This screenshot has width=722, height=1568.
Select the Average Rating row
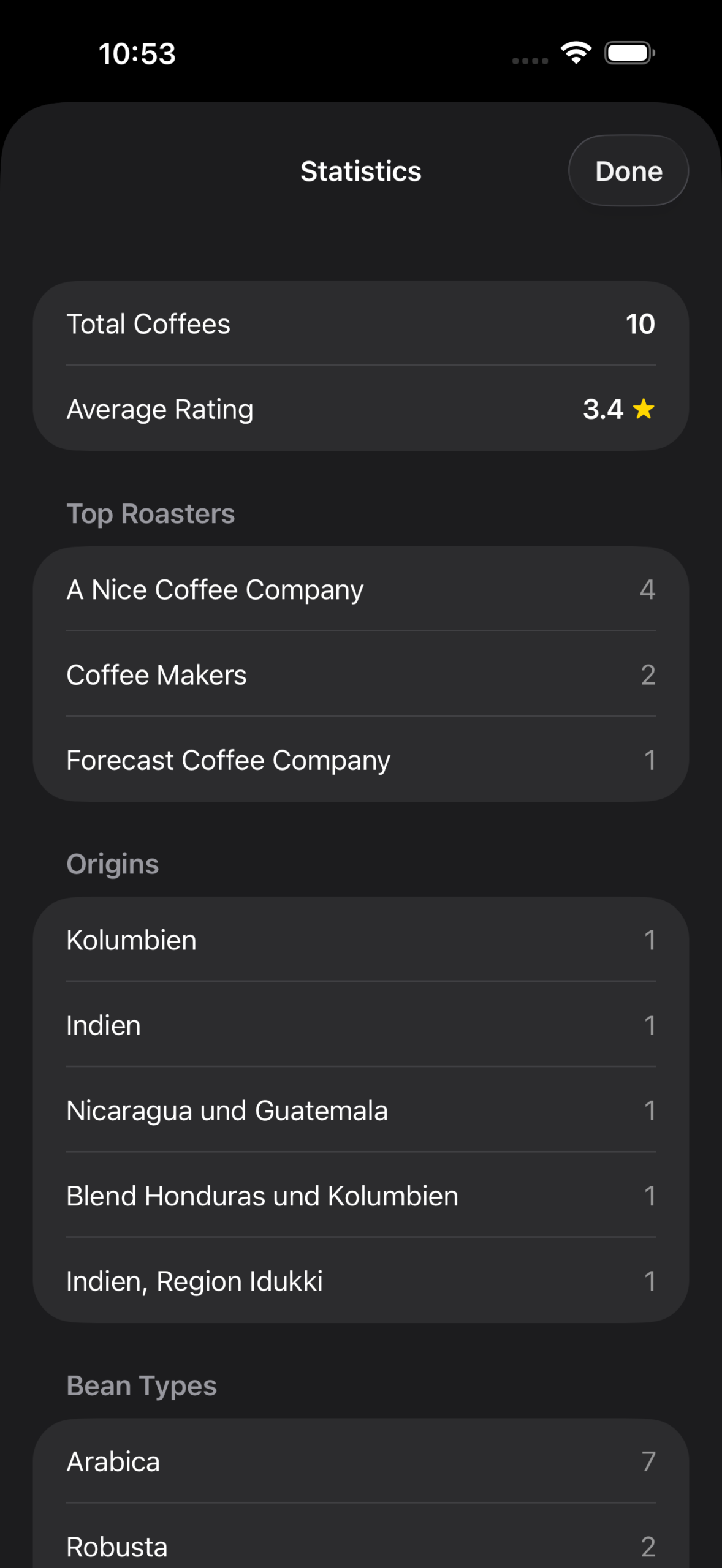click(360, 409)
